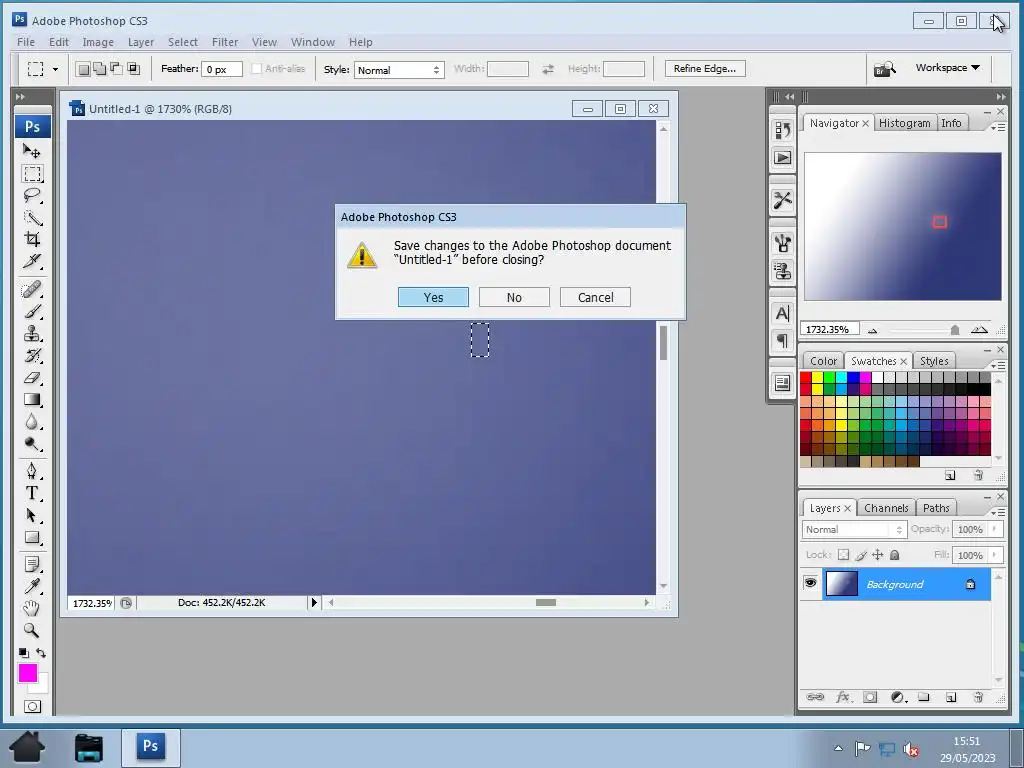The height and width of the screenshot is (768, 1024).
Task: Select the Brush tool
Action: tap(31, 312)
